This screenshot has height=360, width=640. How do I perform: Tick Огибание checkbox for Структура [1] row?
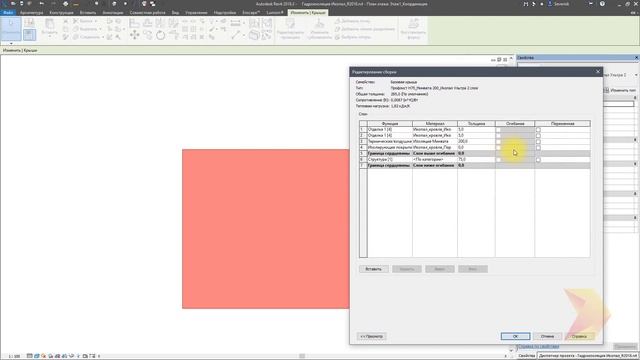pyautogui.click(x=498, y=160)
